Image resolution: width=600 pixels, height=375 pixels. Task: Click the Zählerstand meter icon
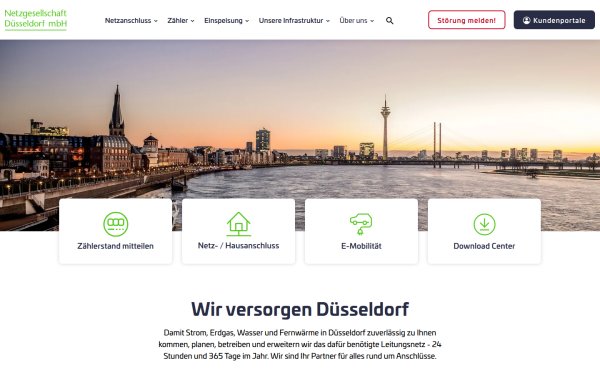coord(116,224)
